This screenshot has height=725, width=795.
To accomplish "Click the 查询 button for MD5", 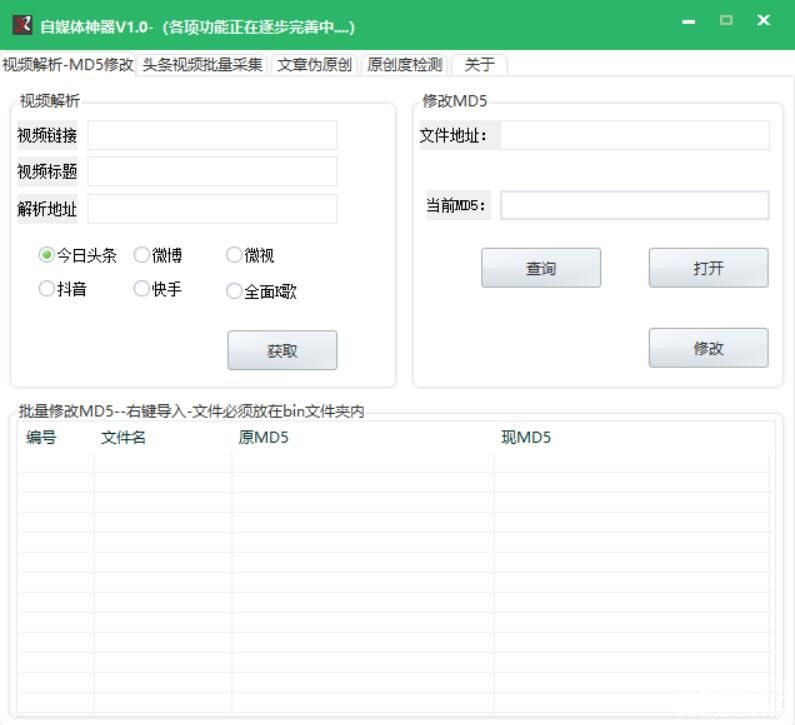I will tap(541, 268).
